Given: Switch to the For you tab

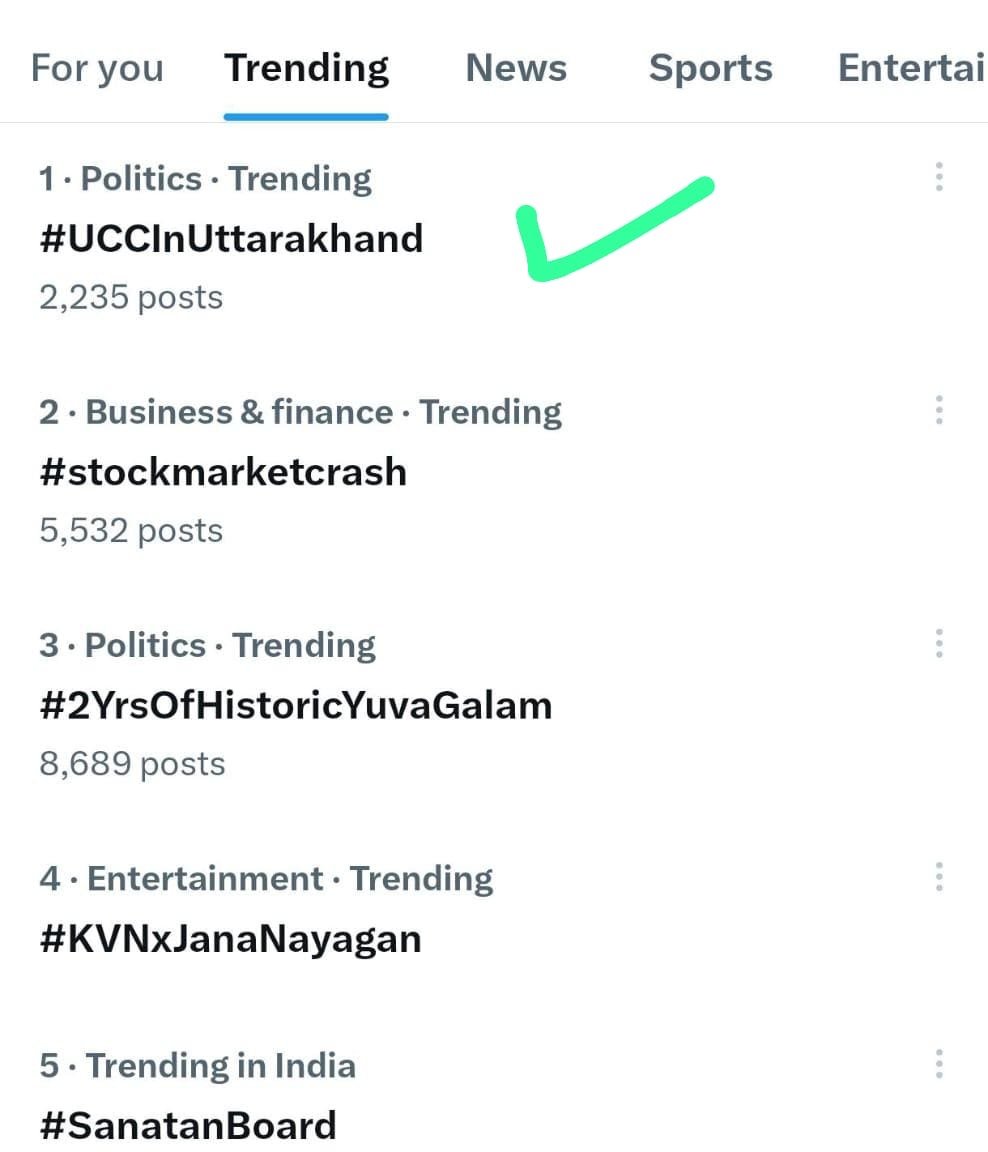Looking at the screenshot, I should [x=97, y=68].
